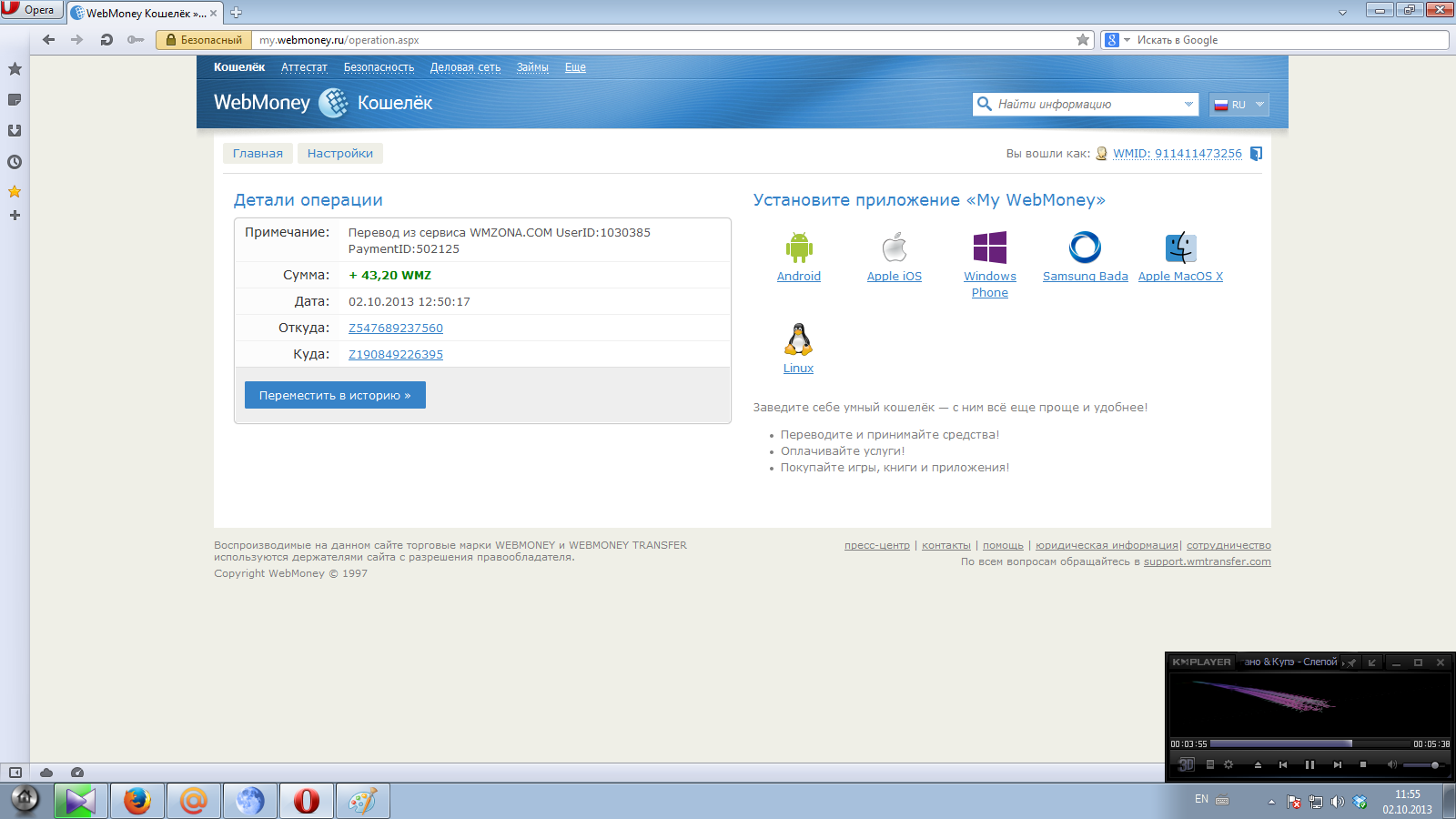Switch to the Настройки tab
The height and width of the screenshot is (819, 1456).
point(340,153)
